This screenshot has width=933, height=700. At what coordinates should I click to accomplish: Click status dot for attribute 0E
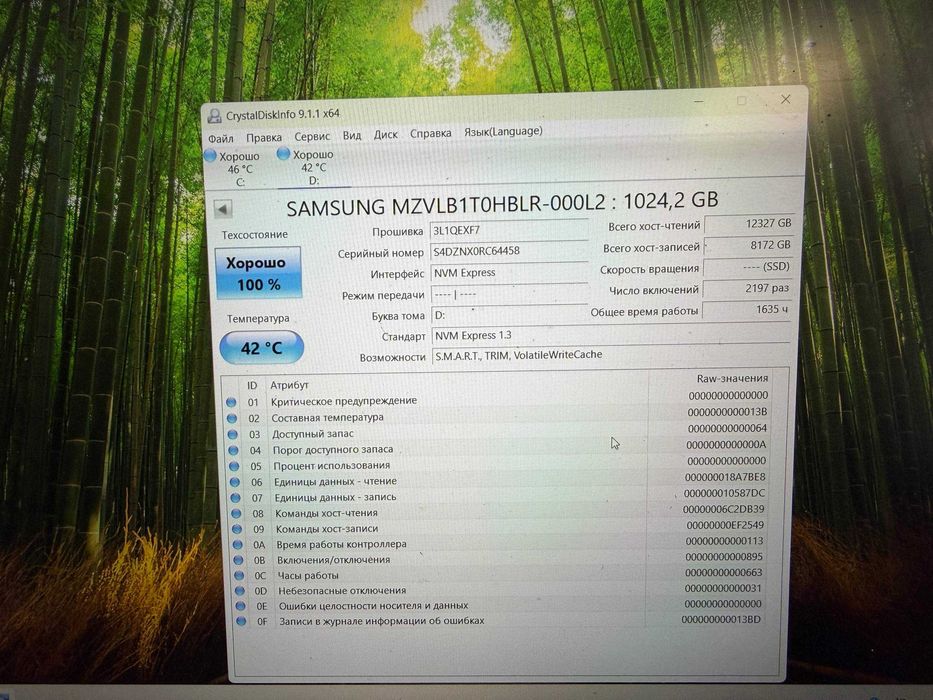tap(240, 606)
